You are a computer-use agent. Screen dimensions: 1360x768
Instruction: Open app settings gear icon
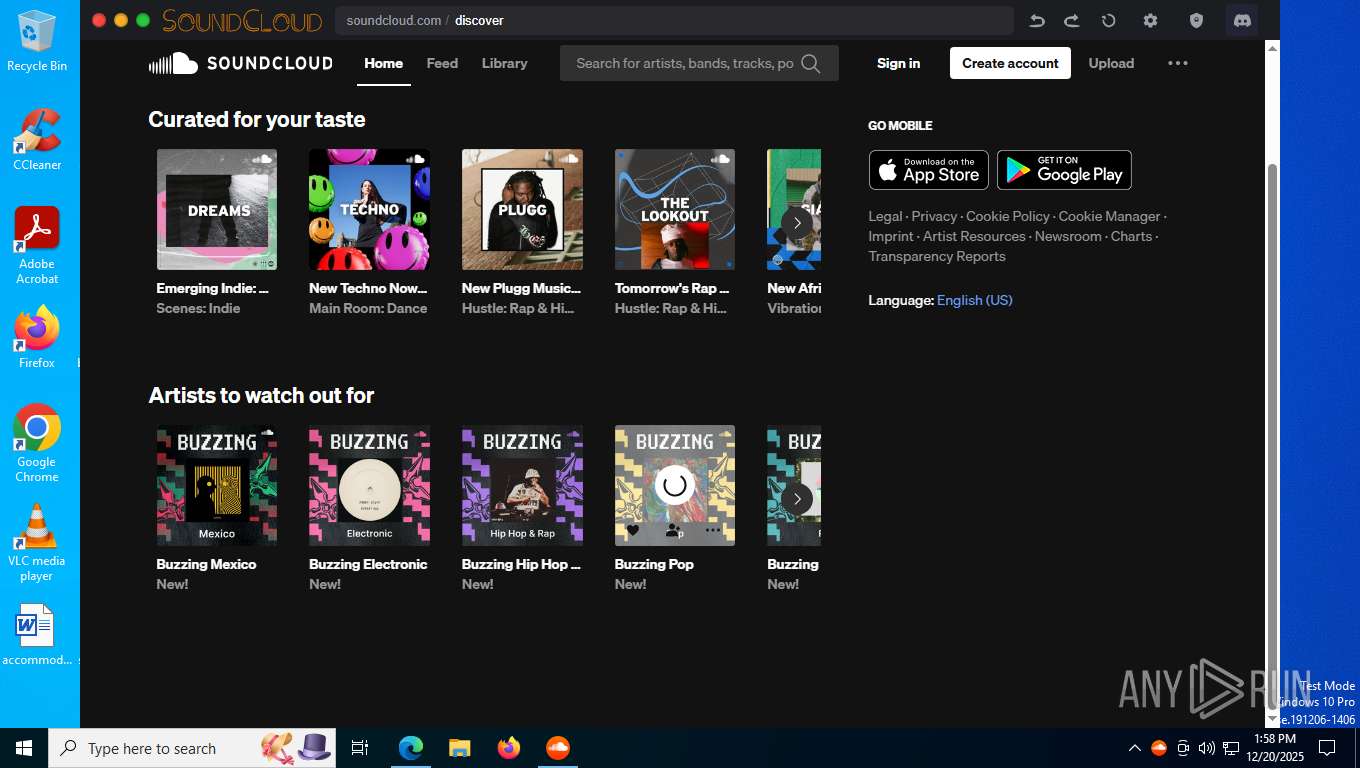tap(1150, 20)
